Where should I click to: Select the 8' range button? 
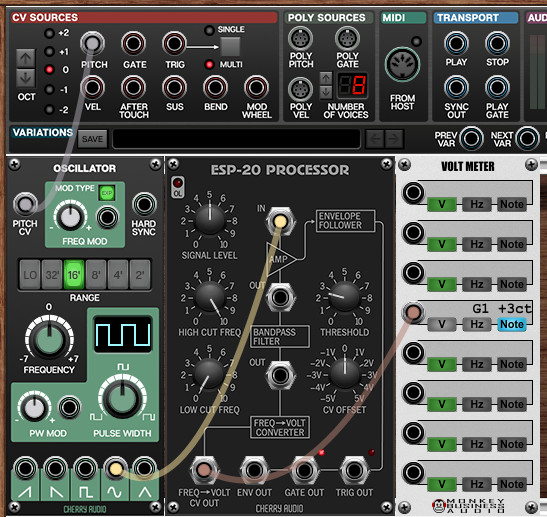click(x=96, y=275)
